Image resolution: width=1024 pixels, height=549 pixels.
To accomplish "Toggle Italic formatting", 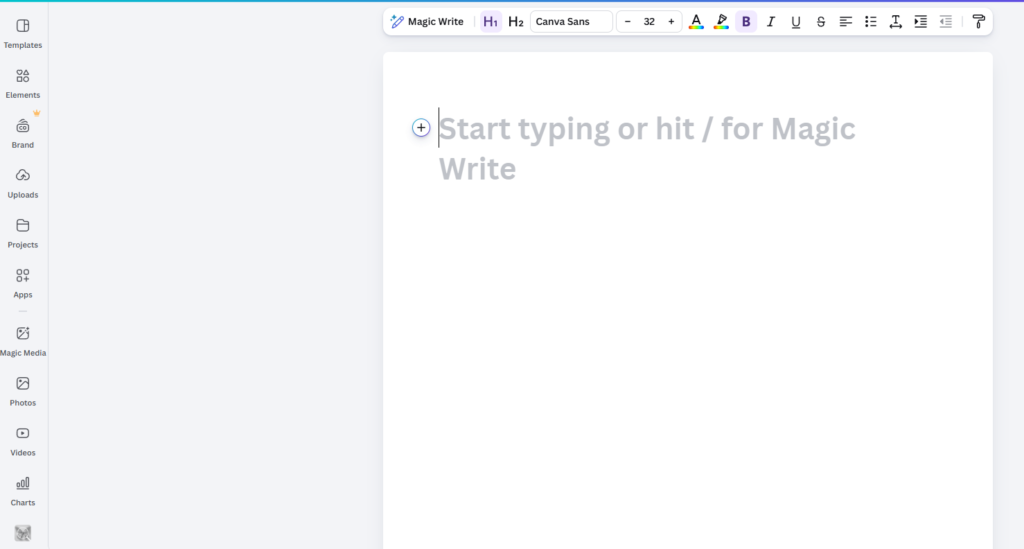I will pos(771,22).
